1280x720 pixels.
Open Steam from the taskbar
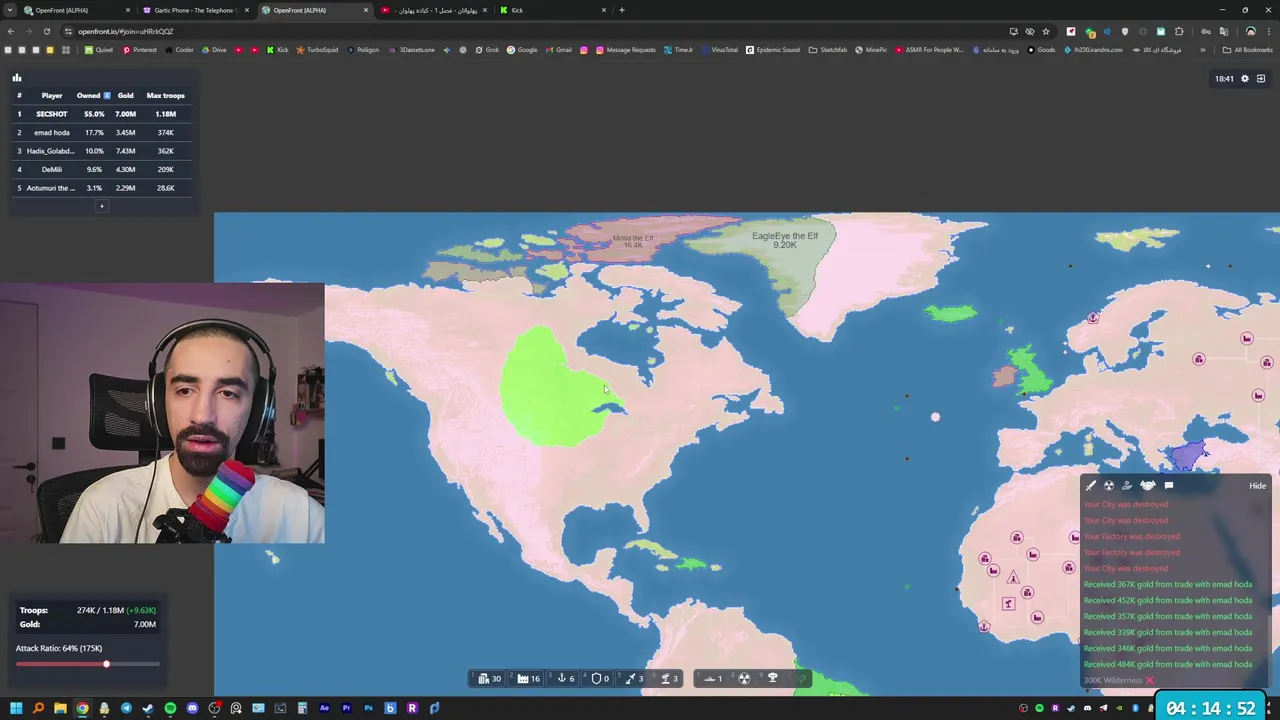tap(148, 708)
